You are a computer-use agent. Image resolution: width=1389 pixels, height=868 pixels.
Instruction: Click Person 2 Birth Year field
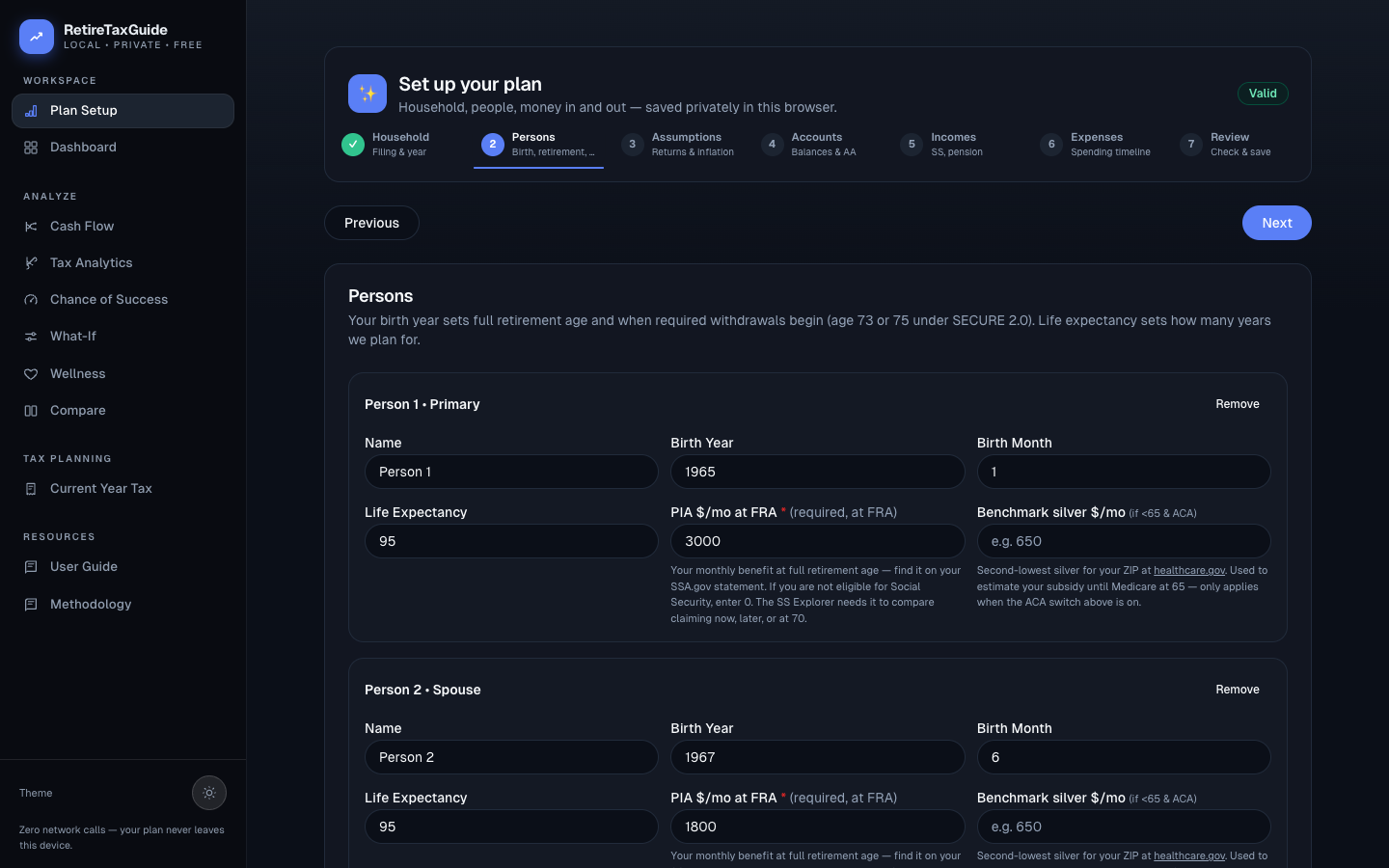coord(818,757)
